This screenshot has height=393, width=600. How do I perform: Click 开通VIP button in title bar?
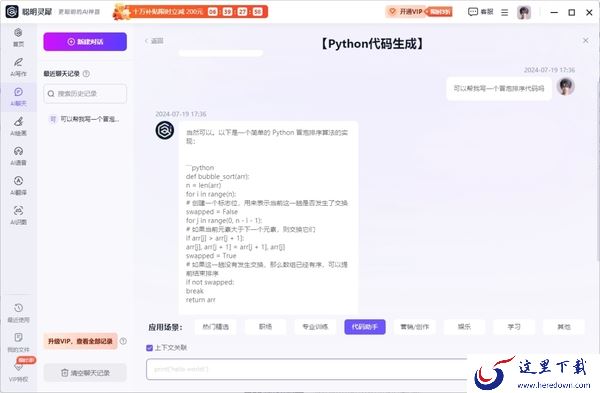(419, 11)
